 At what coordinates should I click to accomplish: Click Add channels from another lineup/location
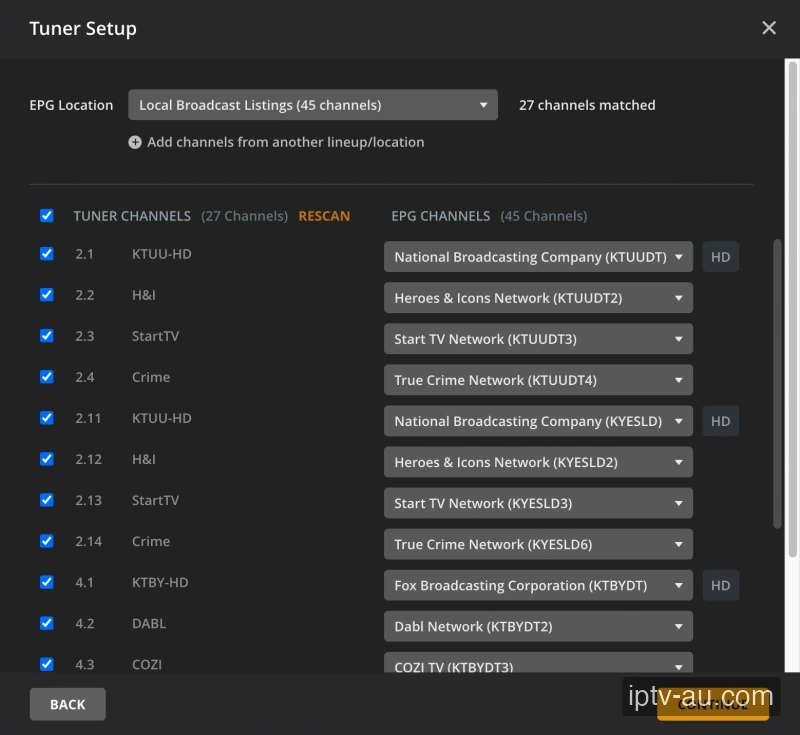click(x=285, y=142)
